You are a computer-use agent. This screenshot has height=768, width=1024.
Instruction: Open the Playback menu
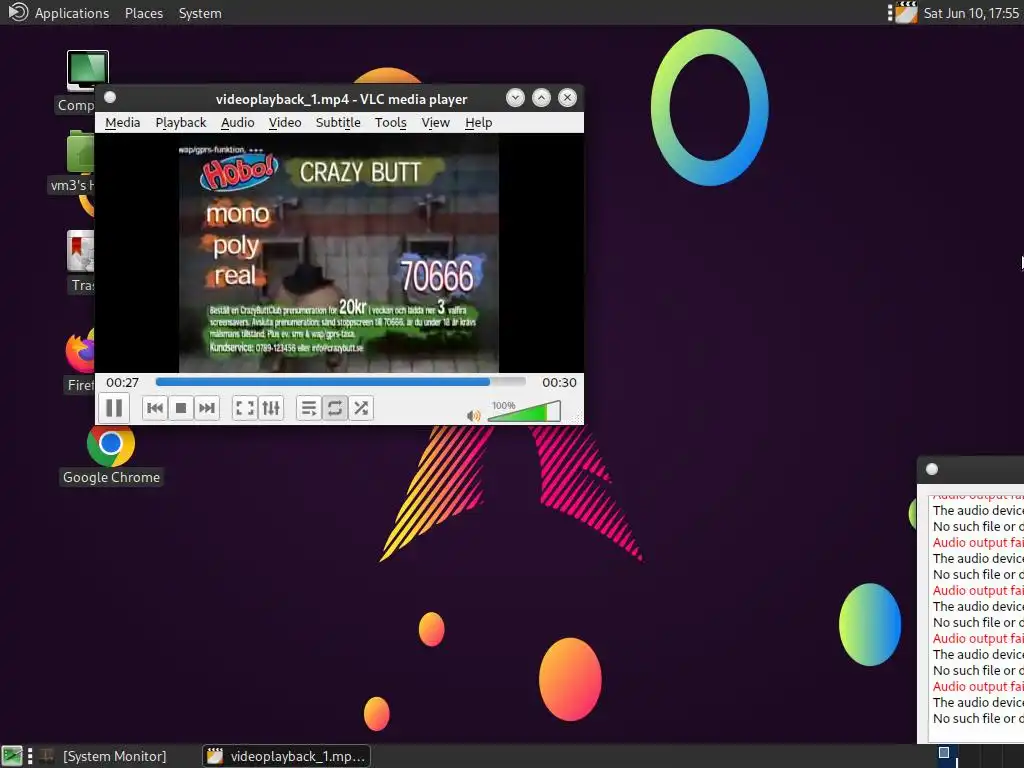[x=181, y=123]
